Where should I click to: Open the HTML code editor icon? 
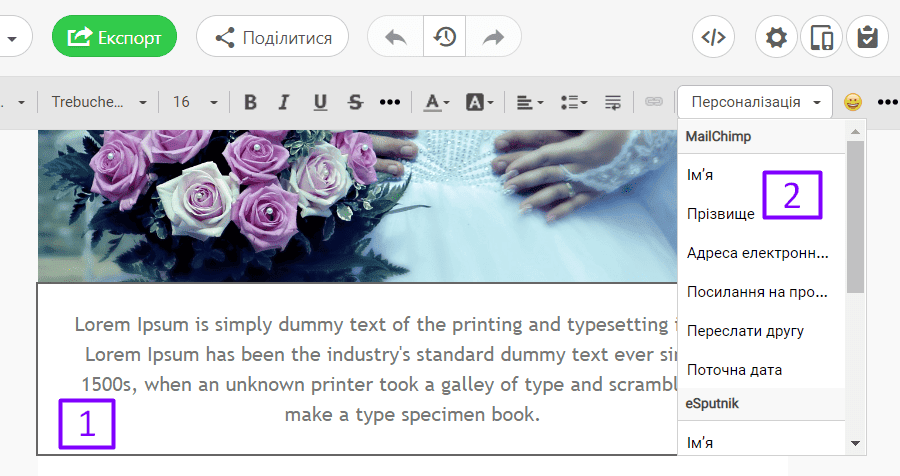(x=713, y=37)
